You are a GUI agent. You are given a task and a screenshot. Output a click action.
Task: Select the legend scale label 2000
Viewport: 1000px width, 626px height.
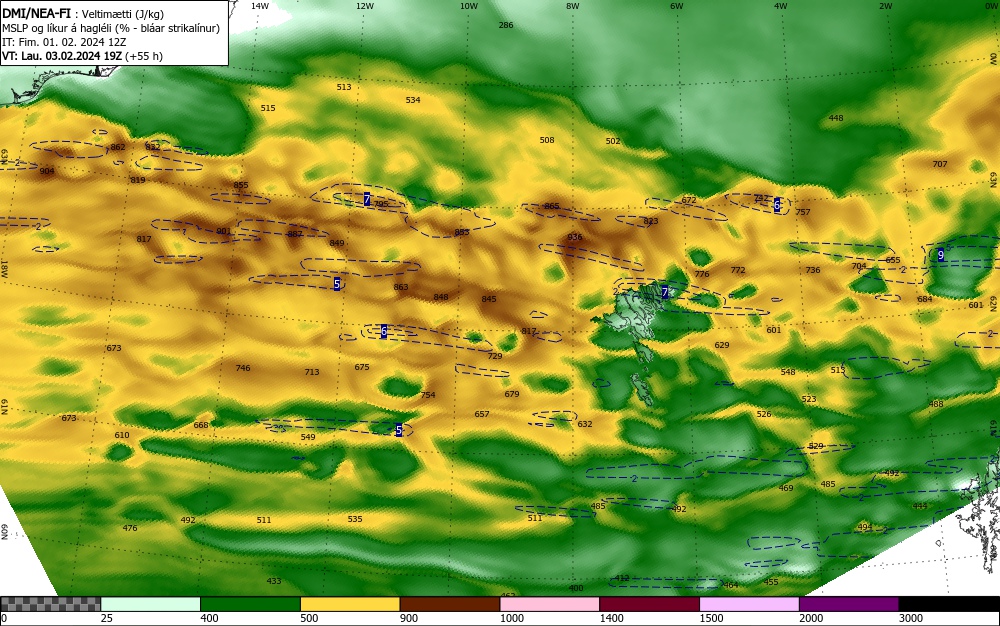click(x=811, y=618)
